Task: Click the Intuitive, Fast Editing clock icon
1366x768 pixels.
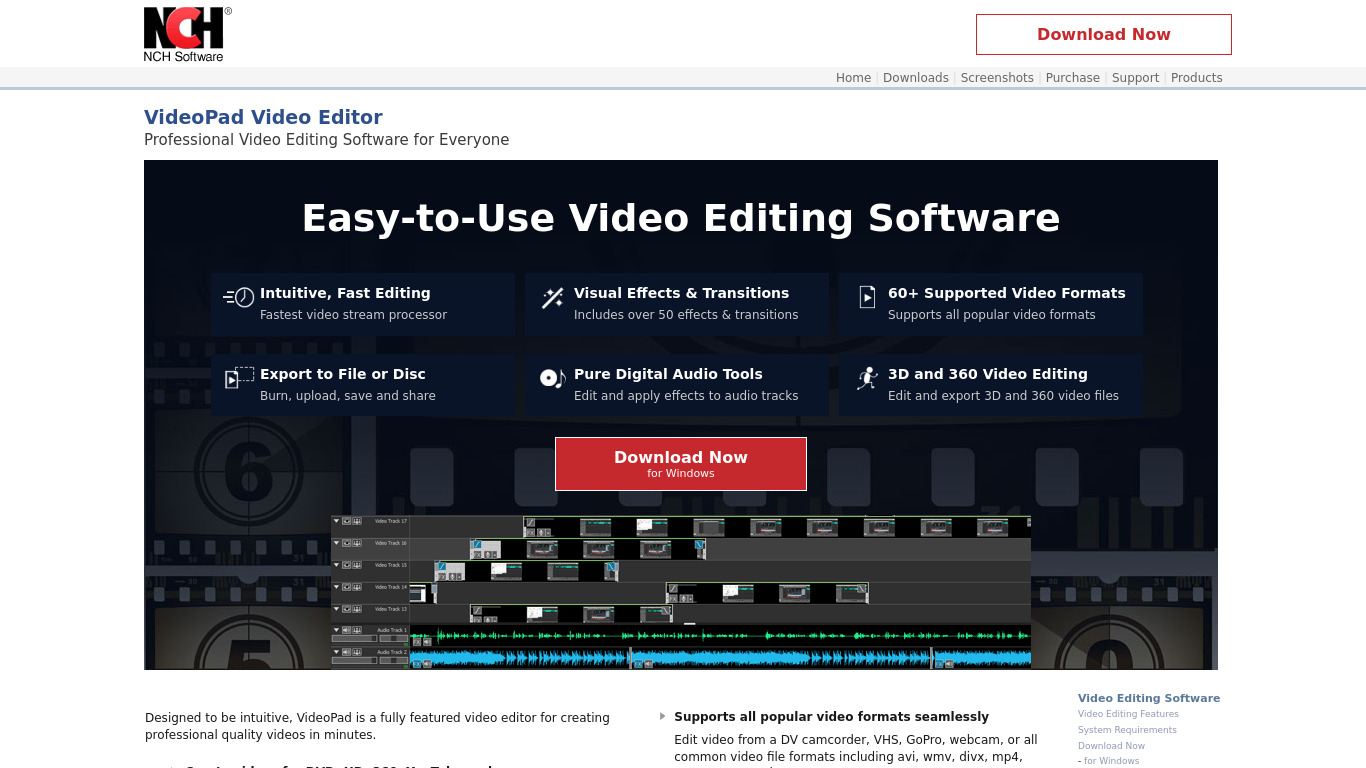Action: tap(238, 297)
